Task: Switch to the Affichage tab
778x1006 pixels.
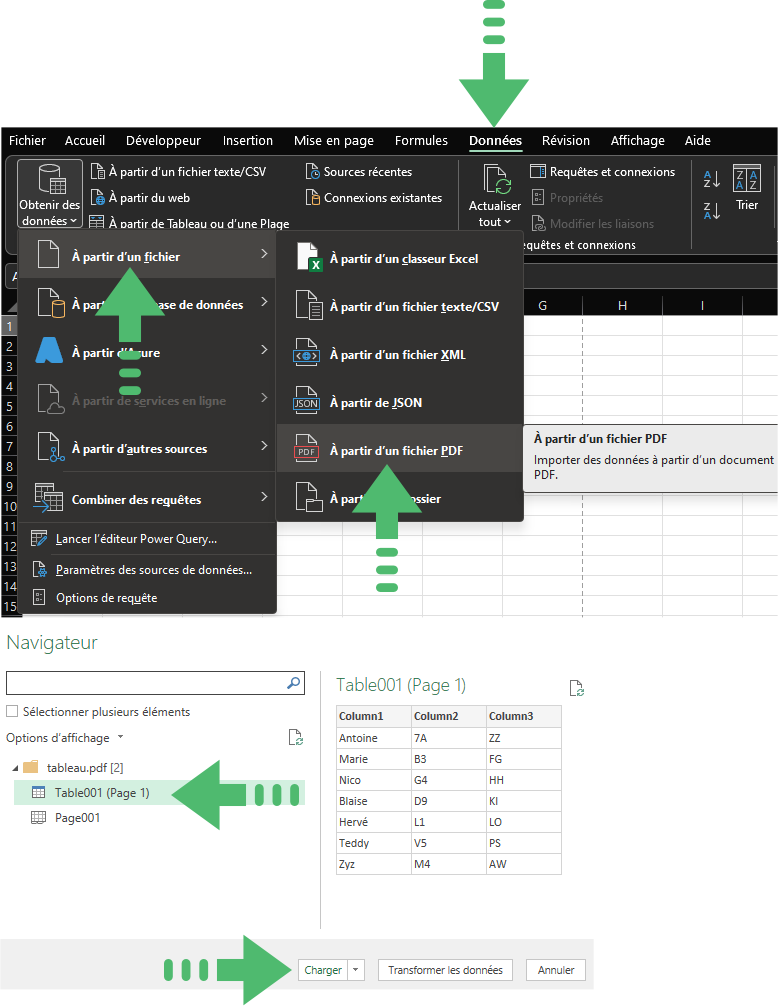Action: [638, 141]
